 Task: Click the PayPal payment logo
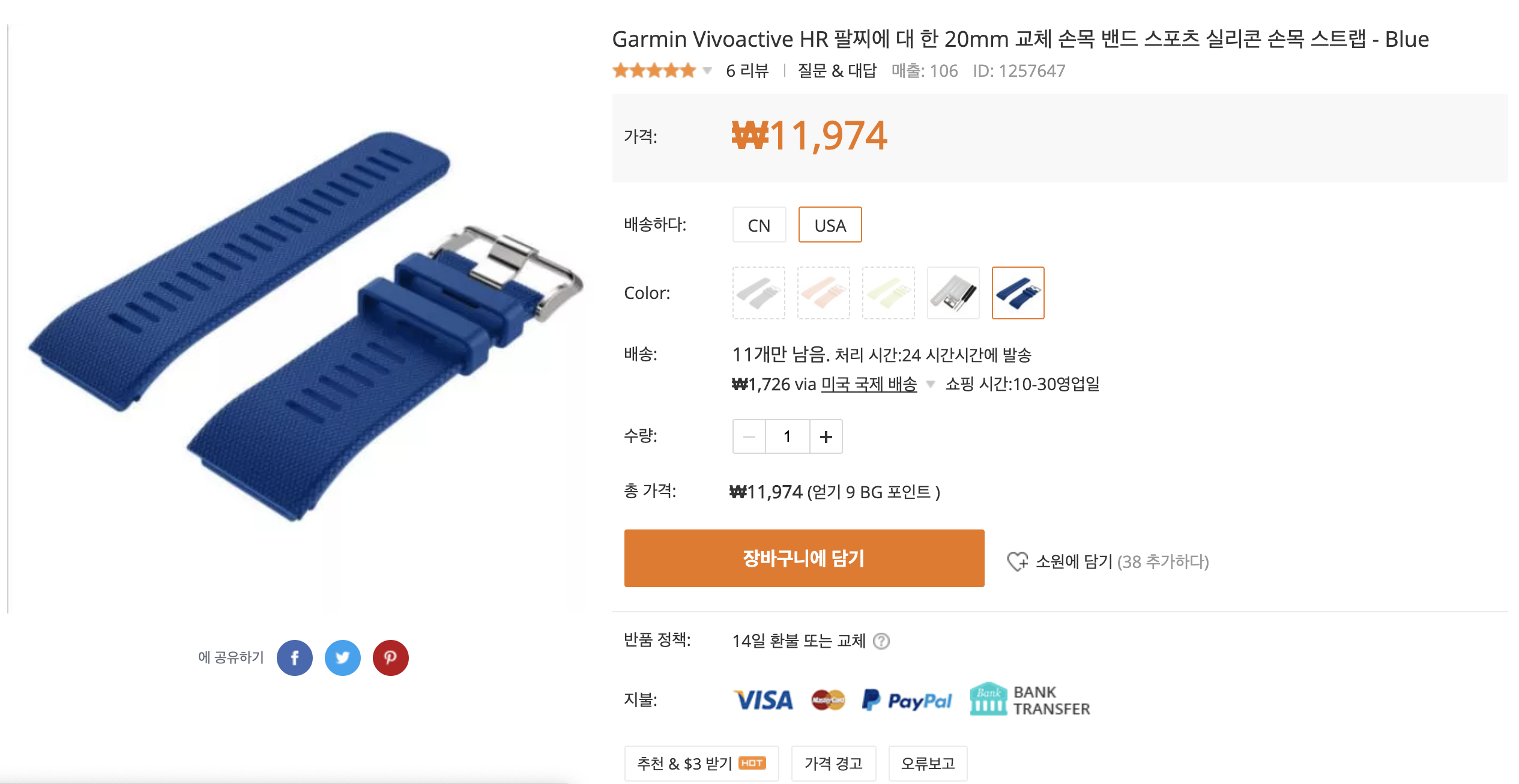907,700
